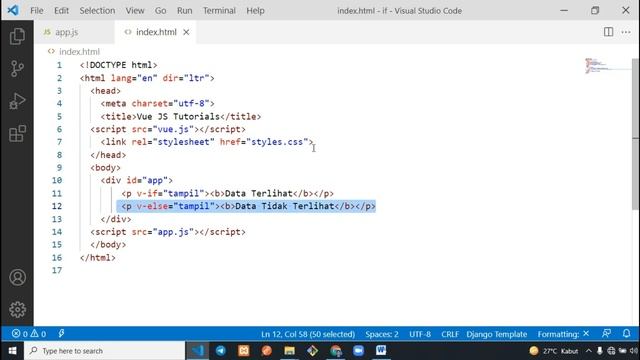Click "styles.css" string on line 7
640x360 pixels.
tap(277, 142)
